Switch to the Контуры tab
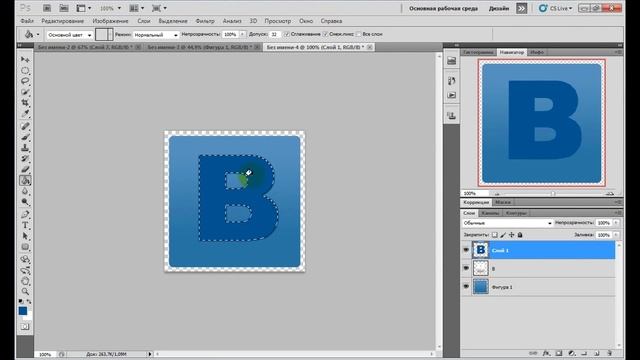Screen dimensions: 640x360 (516, 213)
